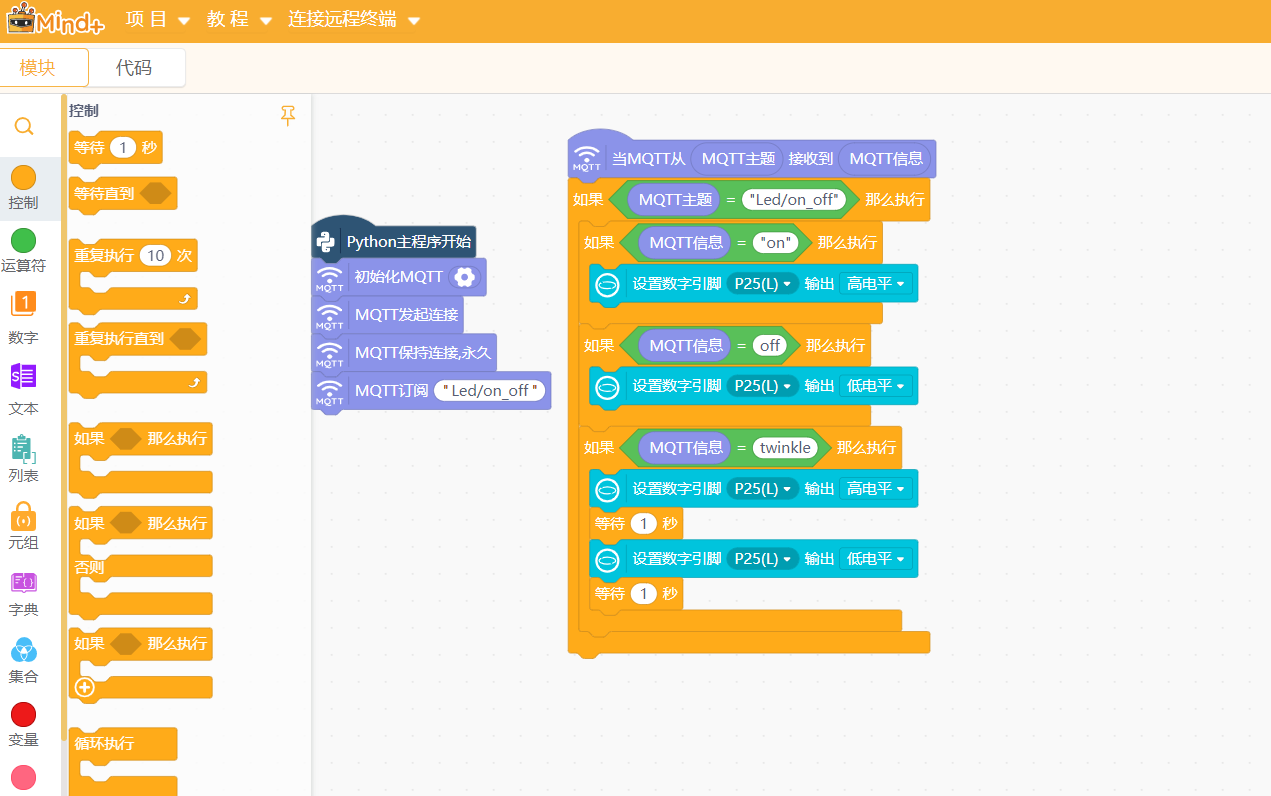Open the 文本 category icon
The width and height of the screenshot is (1271, 796).
point(23,376)
